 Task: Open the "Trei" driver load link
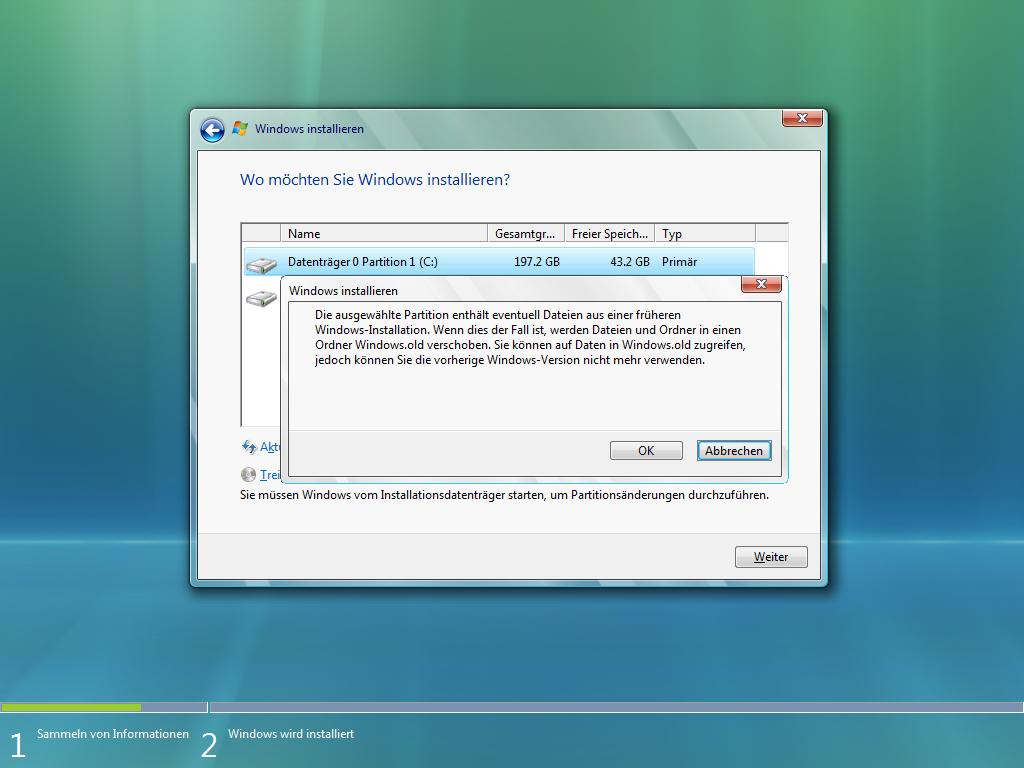(x=270, y=475)
